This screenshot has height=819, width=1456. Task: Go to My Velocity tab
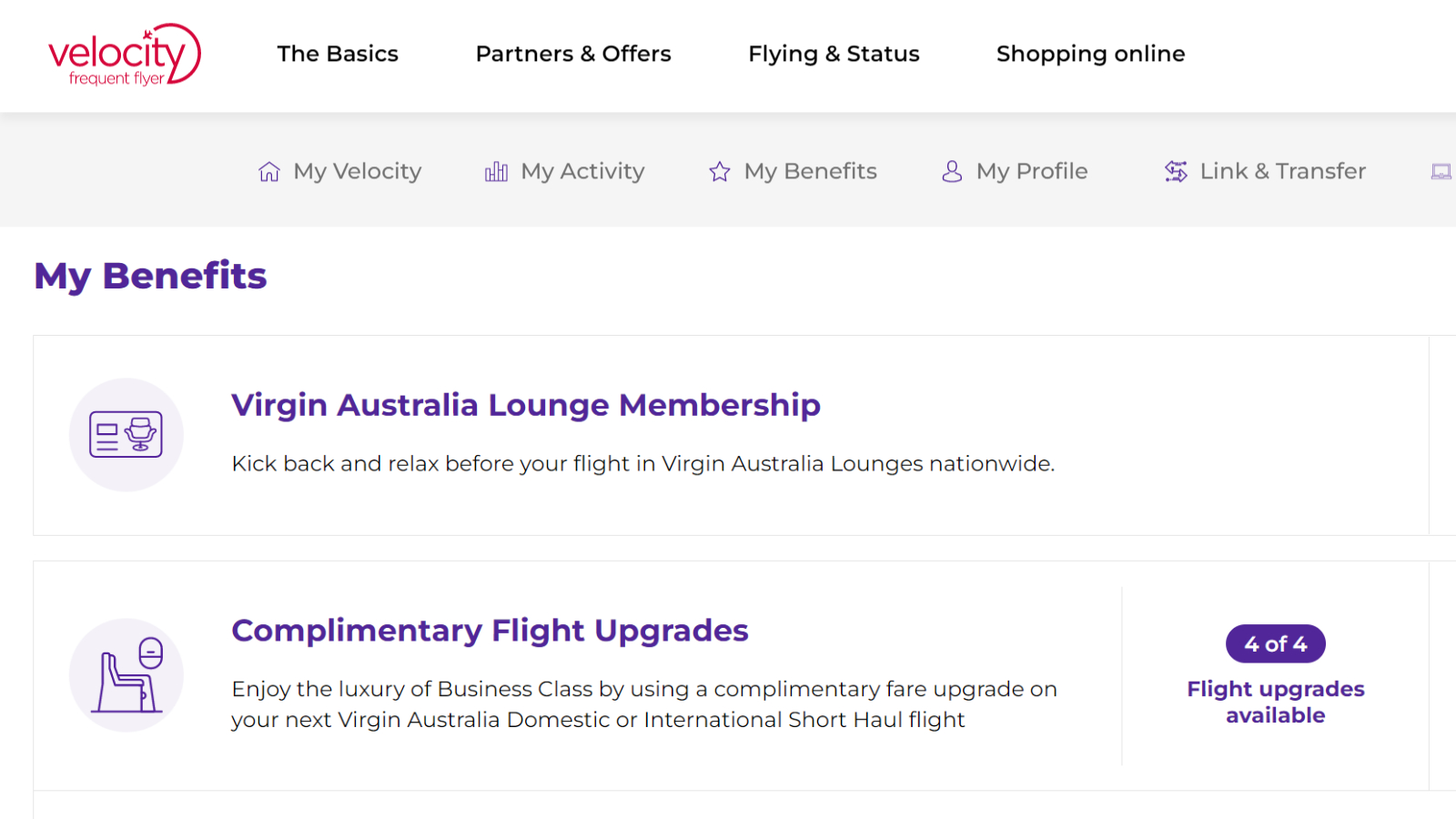[358, 171]
